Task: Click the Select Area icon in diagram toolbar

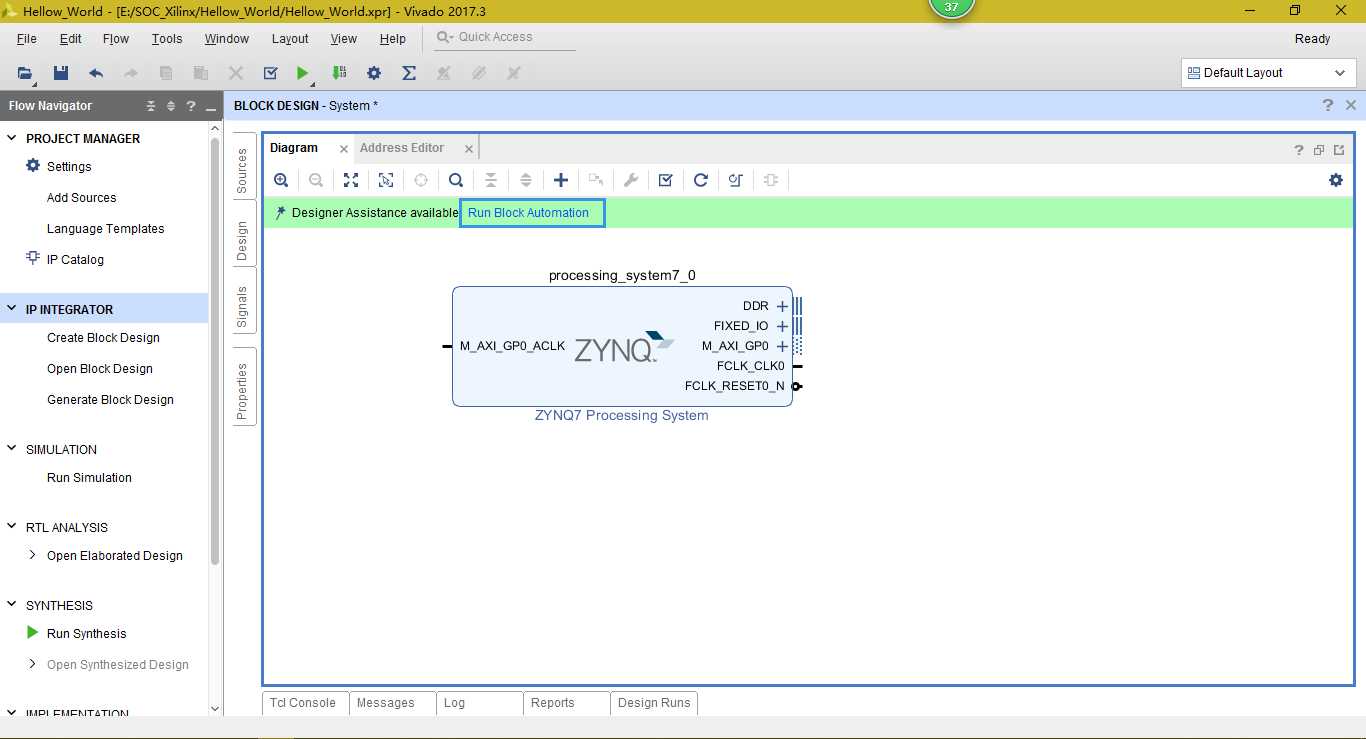Action: [x=386, y=180]
